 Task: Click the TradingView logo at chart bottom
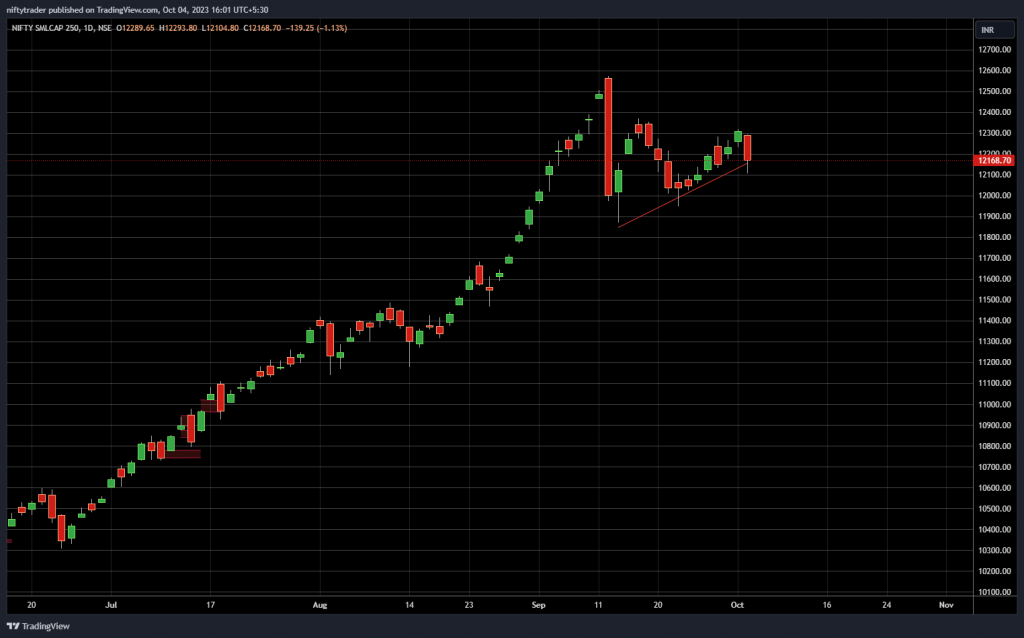[x=38, y=626]
